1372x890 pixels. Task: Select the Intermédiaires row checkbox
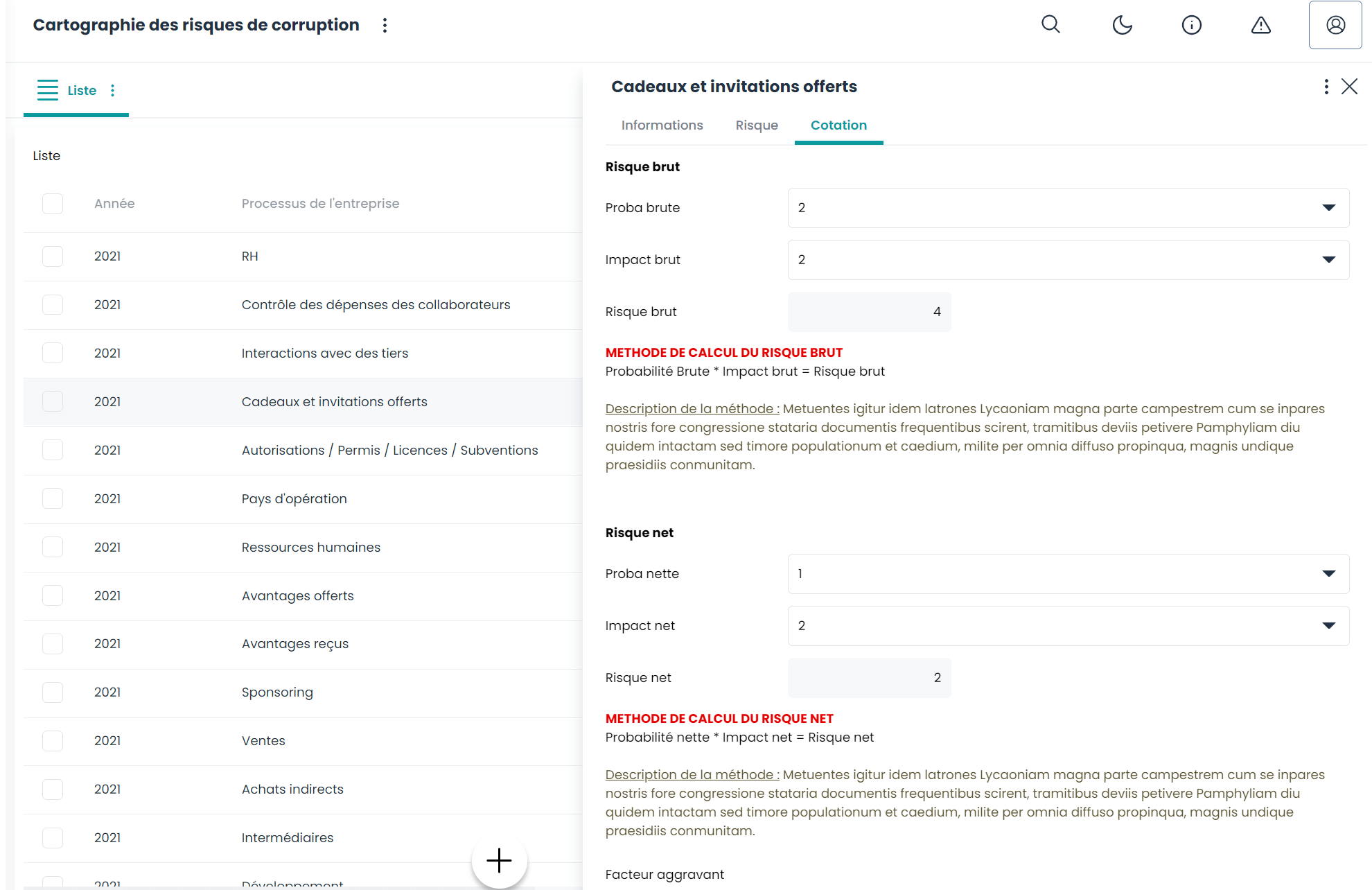click(53, 838)
